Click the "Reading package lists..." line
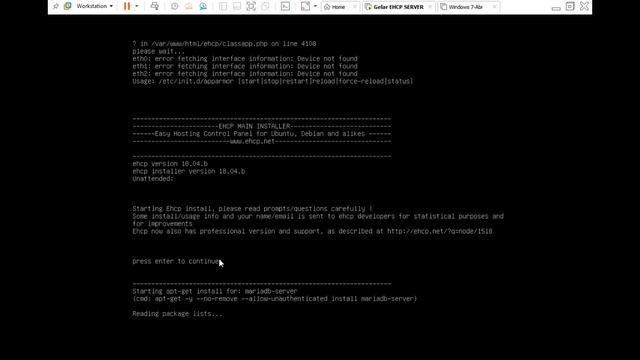This screenshot has width=640, height=360. pos(178,314)
